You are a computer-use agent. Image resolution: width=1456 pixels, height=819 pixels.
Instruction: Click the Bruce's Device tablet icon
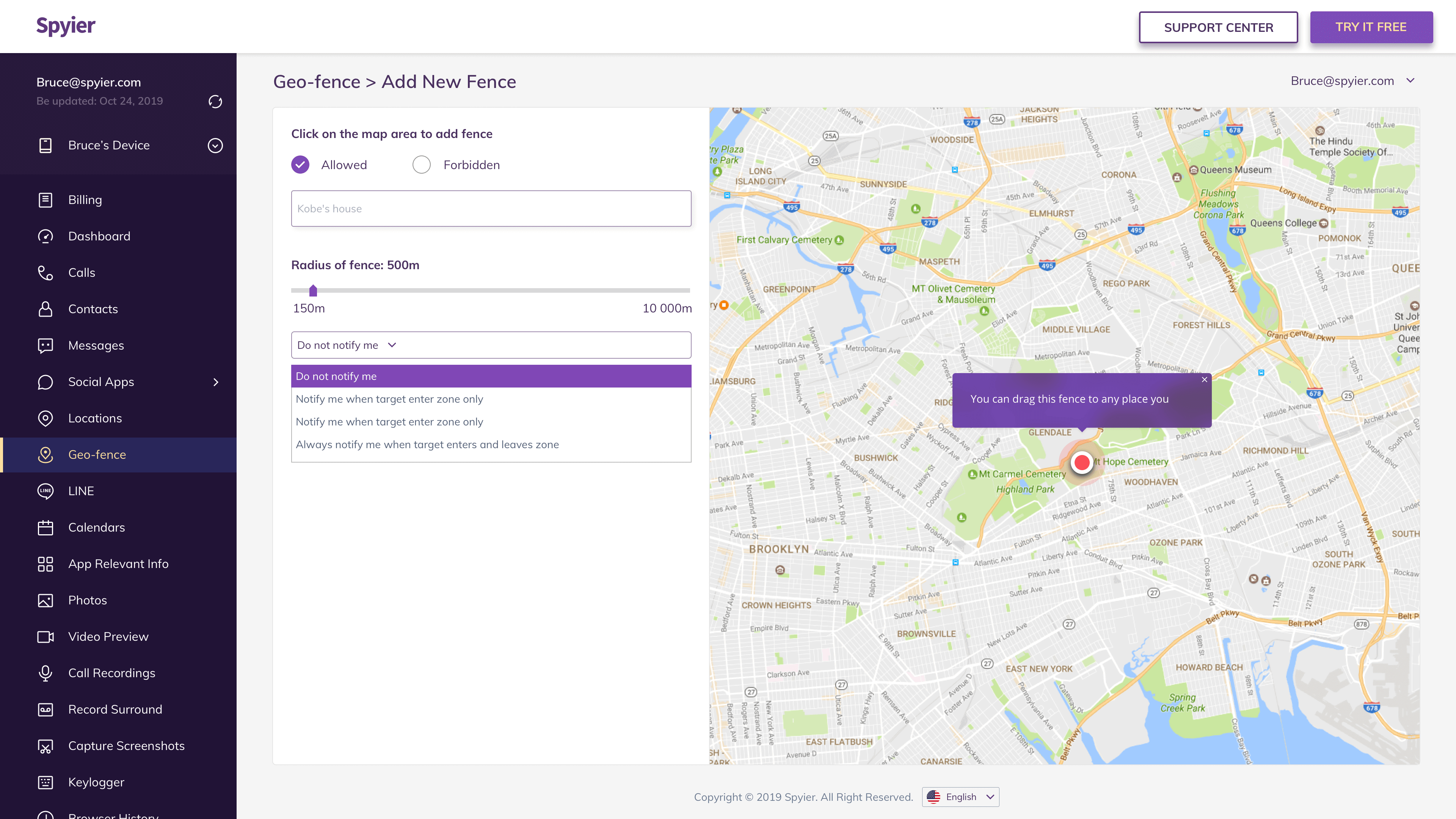pos(45,145)
